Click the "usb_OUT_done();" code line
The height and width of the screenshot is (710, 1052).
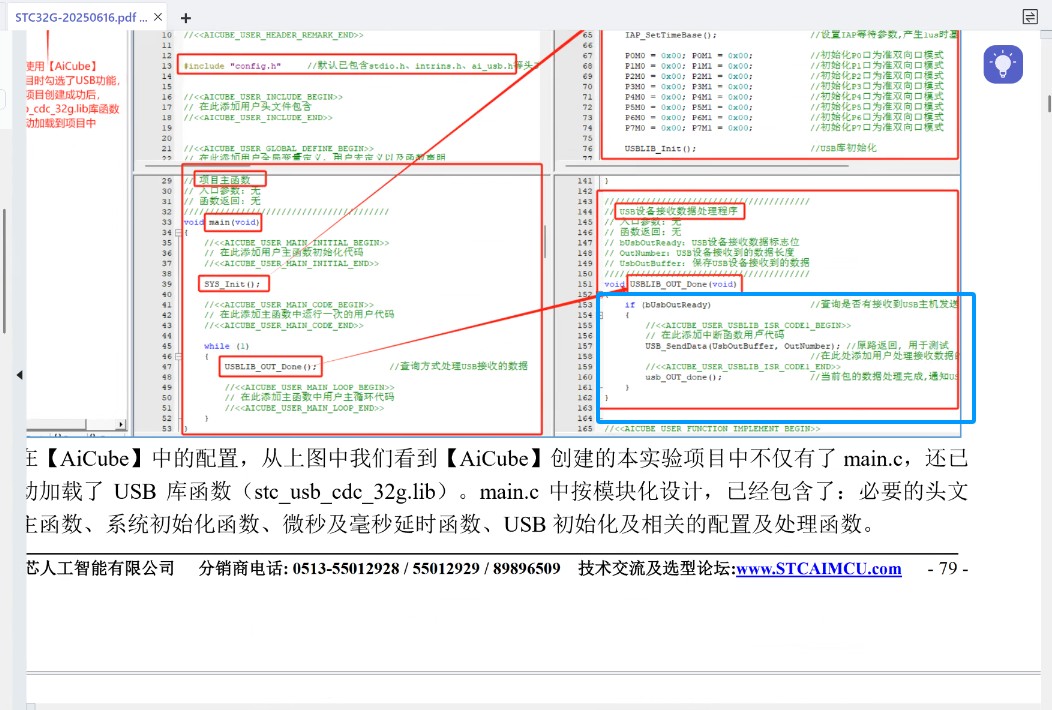coord(684,377)
